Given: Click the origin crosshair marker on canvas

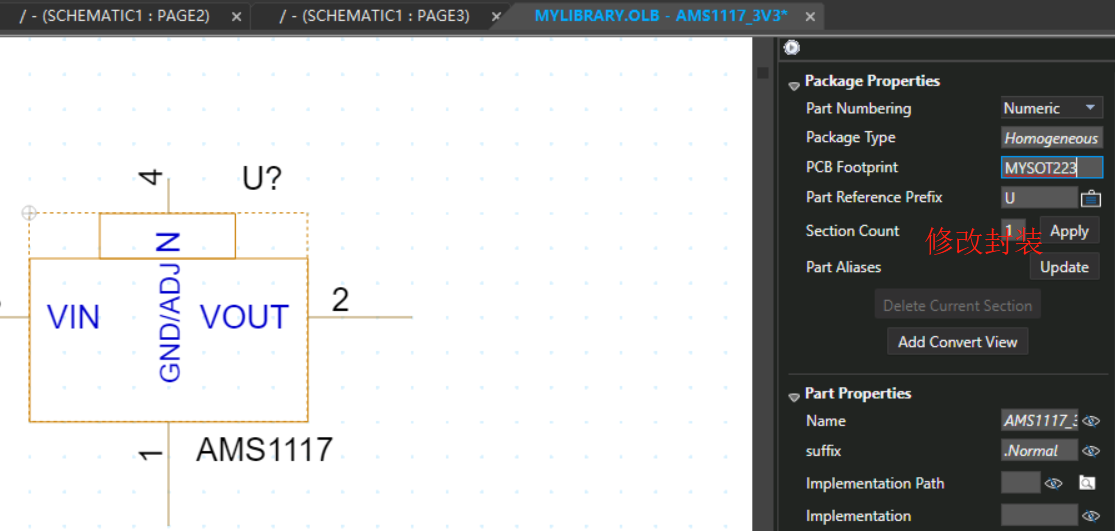Looking at the screenshot, I should [x=28, y=213].
